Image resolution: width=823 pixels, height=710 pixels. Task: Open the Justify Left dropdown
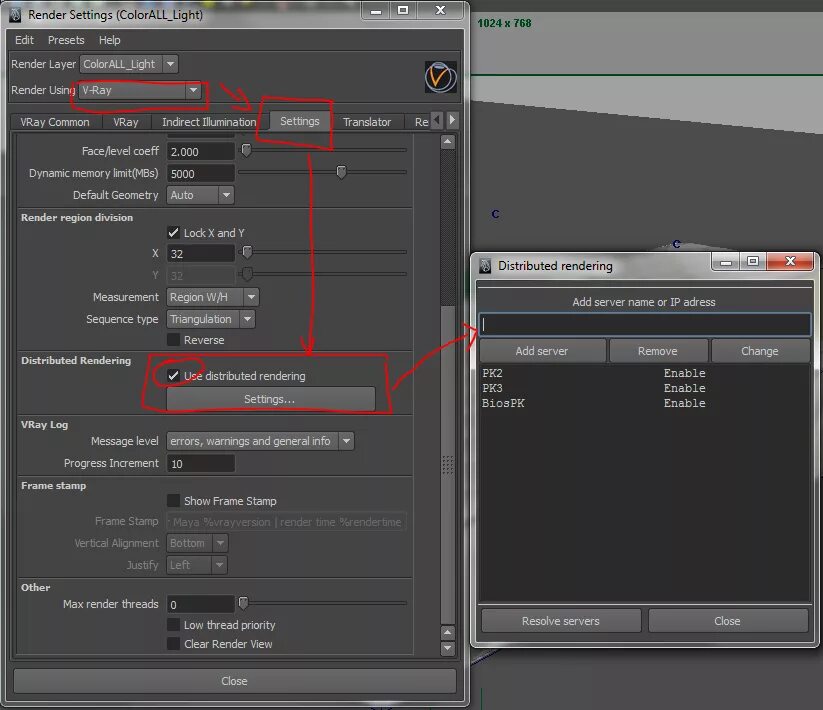196,565
